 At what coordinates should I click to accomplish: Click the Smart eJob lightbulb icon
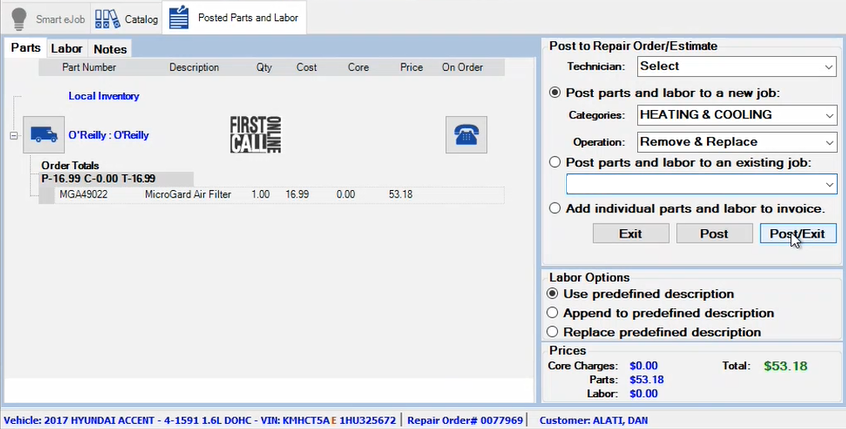pos(18,19)
